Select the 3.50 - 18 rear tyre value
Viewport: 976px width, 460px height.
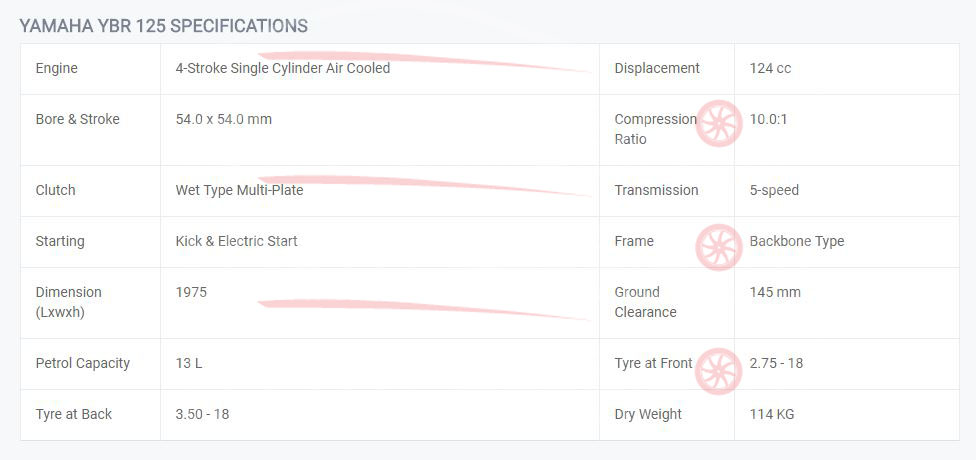click(x=202, y=415)
